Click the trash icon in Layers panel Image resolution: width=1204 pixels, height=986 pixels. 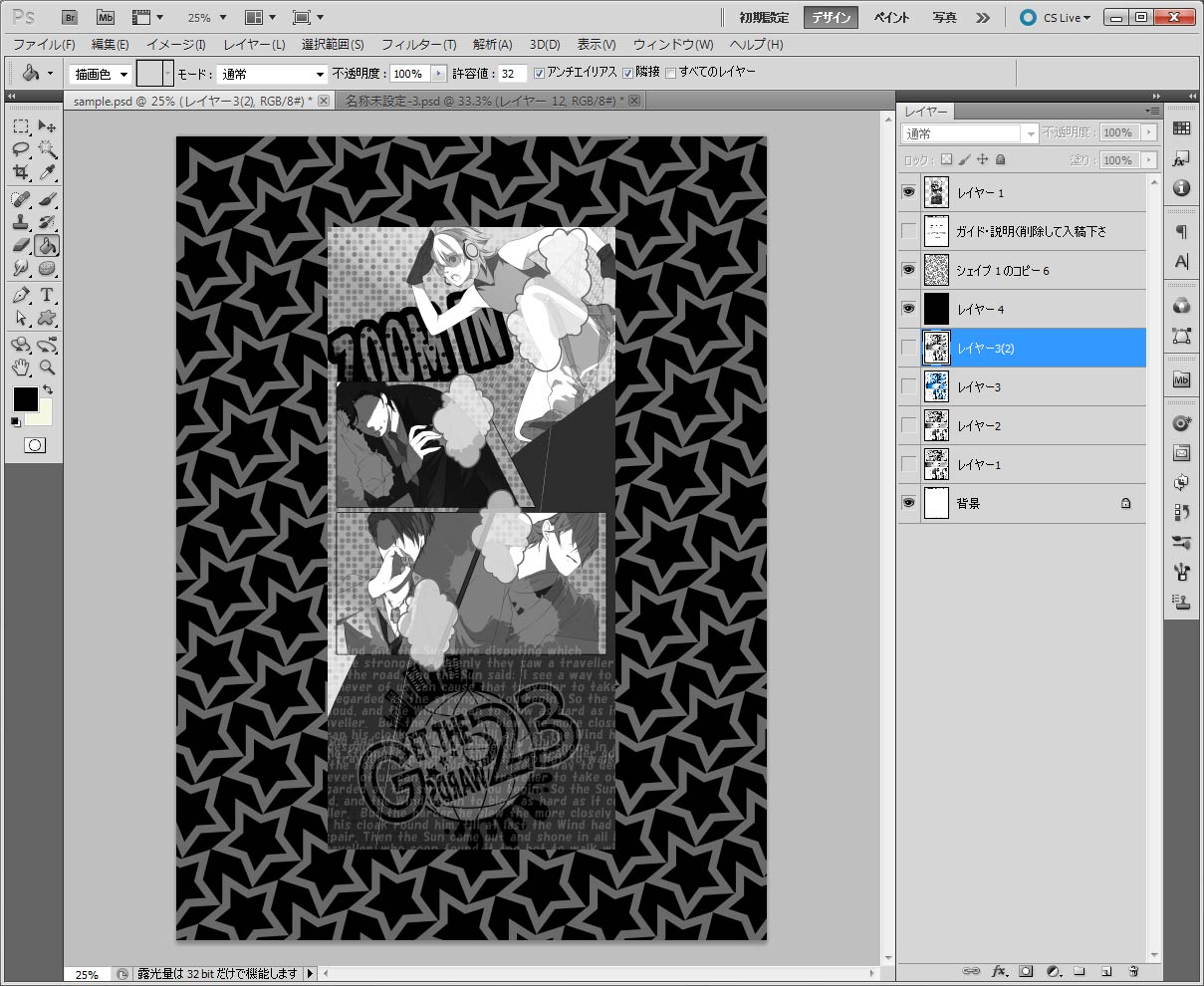click(x=1133, y=970)
